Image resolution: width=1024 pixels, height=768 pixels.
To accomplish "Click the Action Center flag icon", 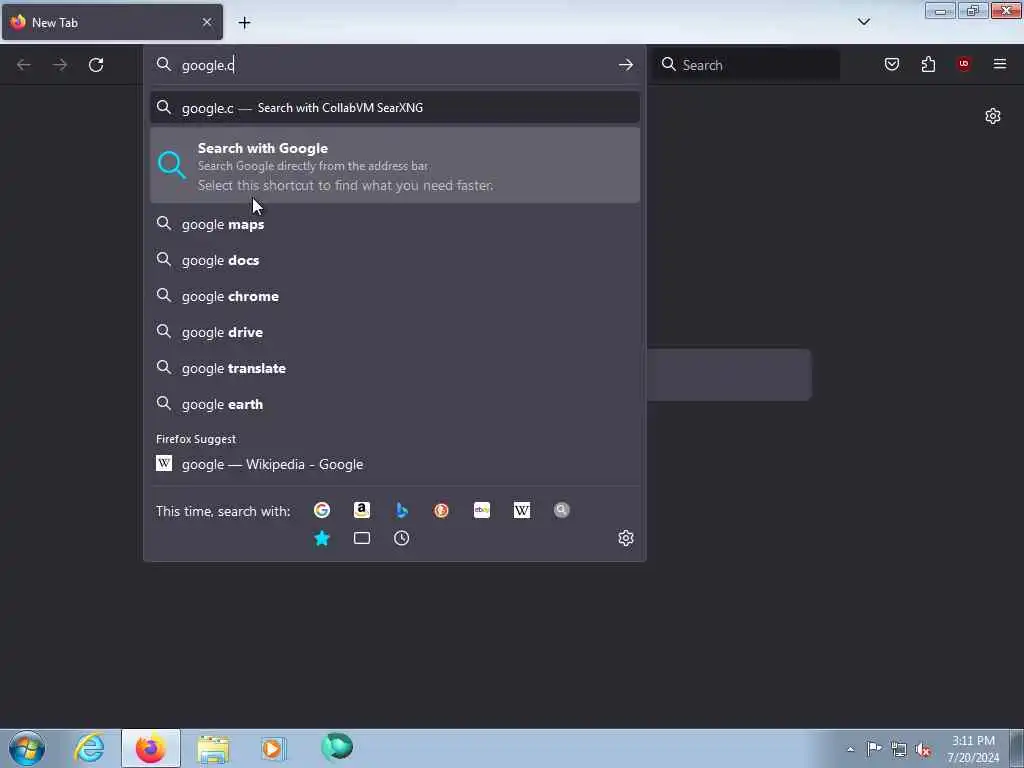I will coord(874,748).
